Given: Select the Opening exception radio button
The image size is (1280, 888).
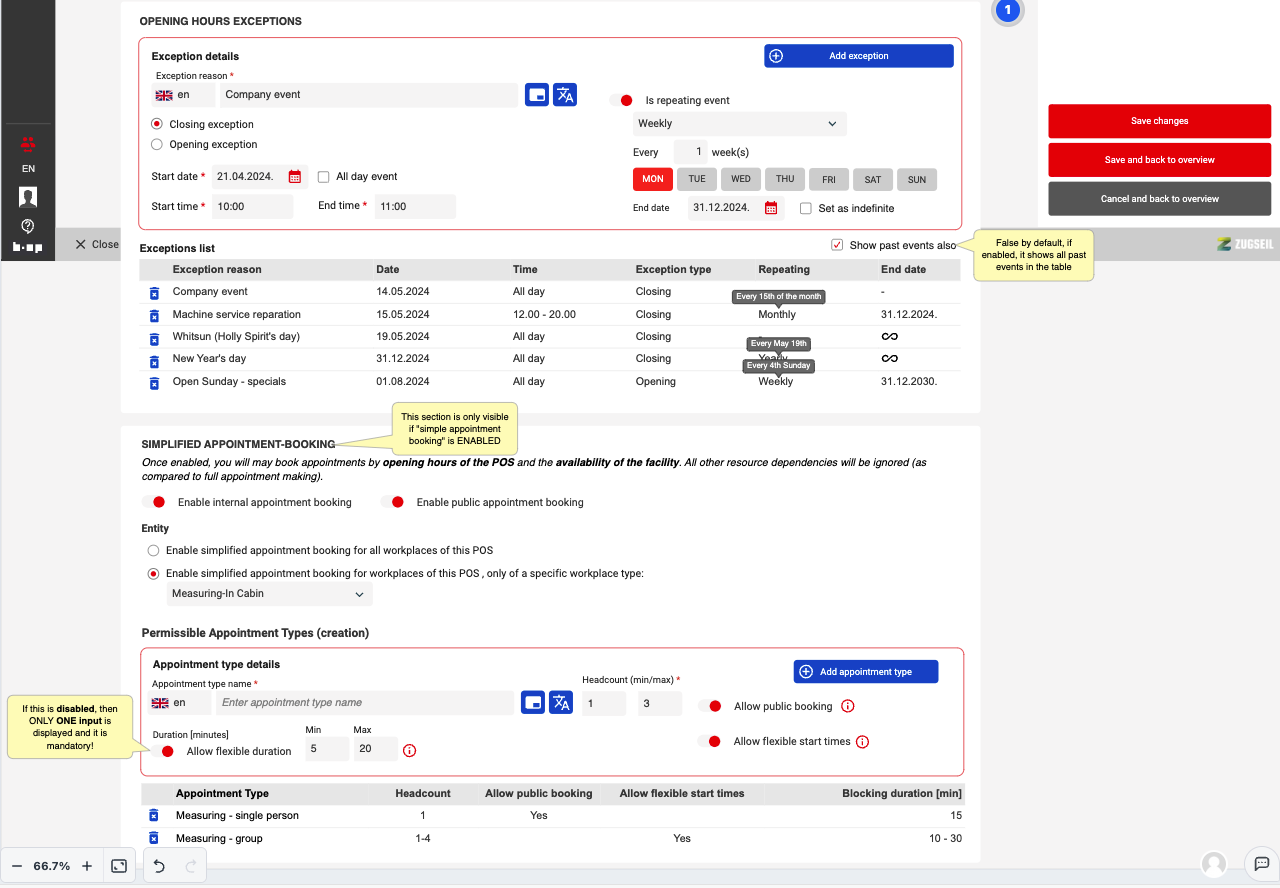Looking at the screenshot, I should [x=156, y=145].
